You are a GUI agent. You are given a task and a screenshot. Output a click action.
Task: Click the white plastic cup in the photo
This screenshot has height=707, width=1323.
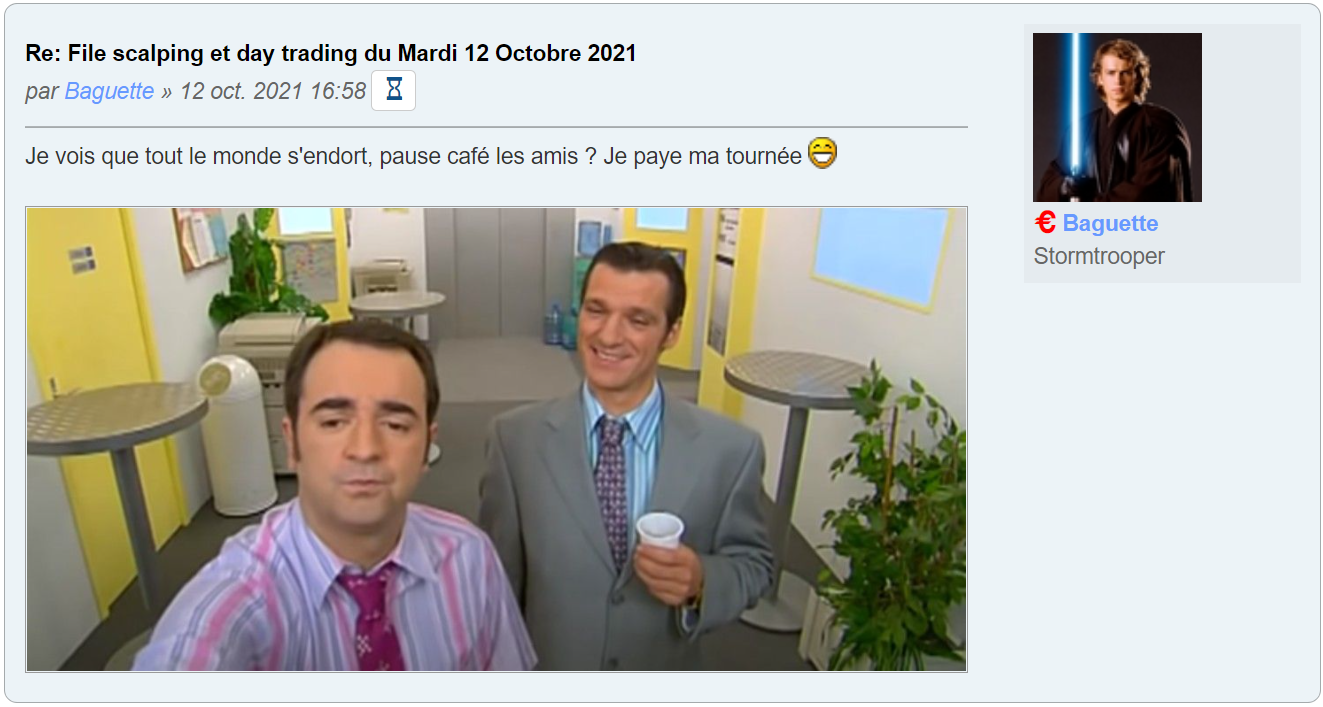click(x=660, y=529)
